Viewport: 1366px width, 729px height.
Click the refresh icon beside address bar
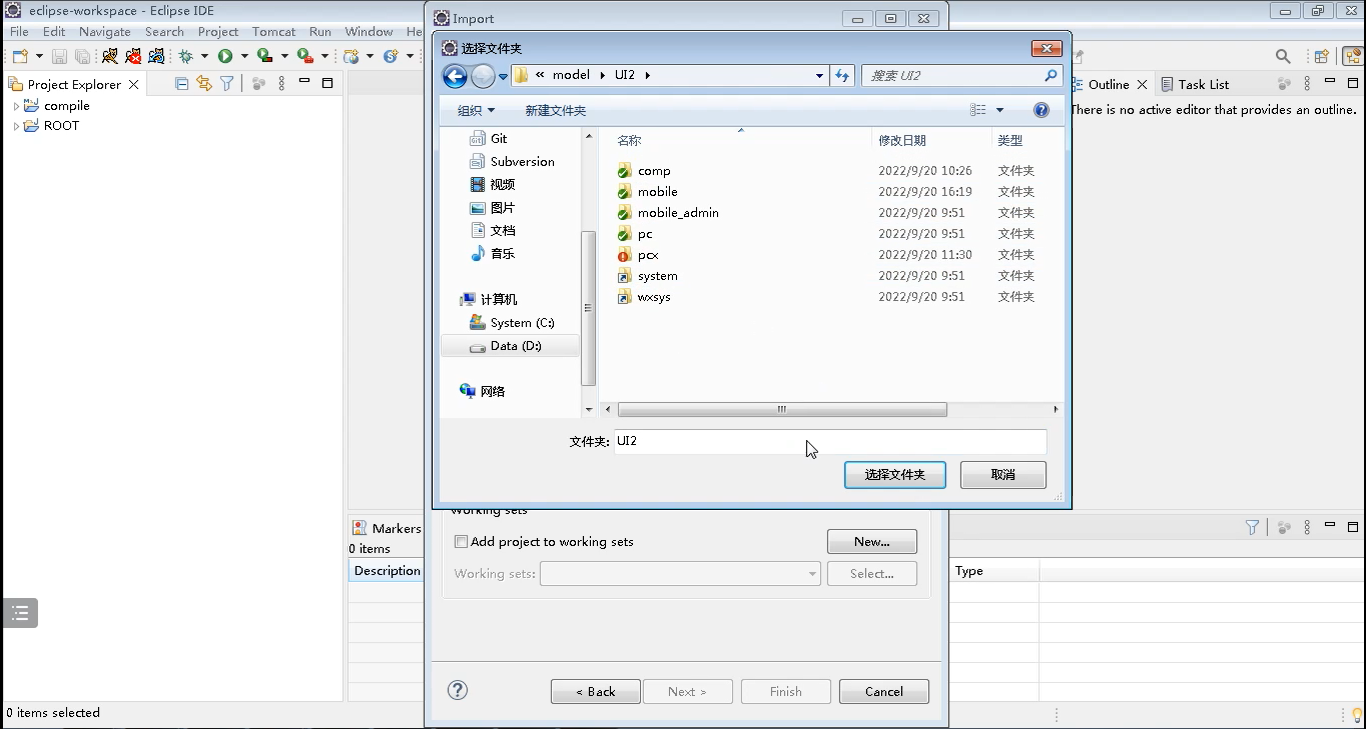pyautogui.click(x=842, y=76)
